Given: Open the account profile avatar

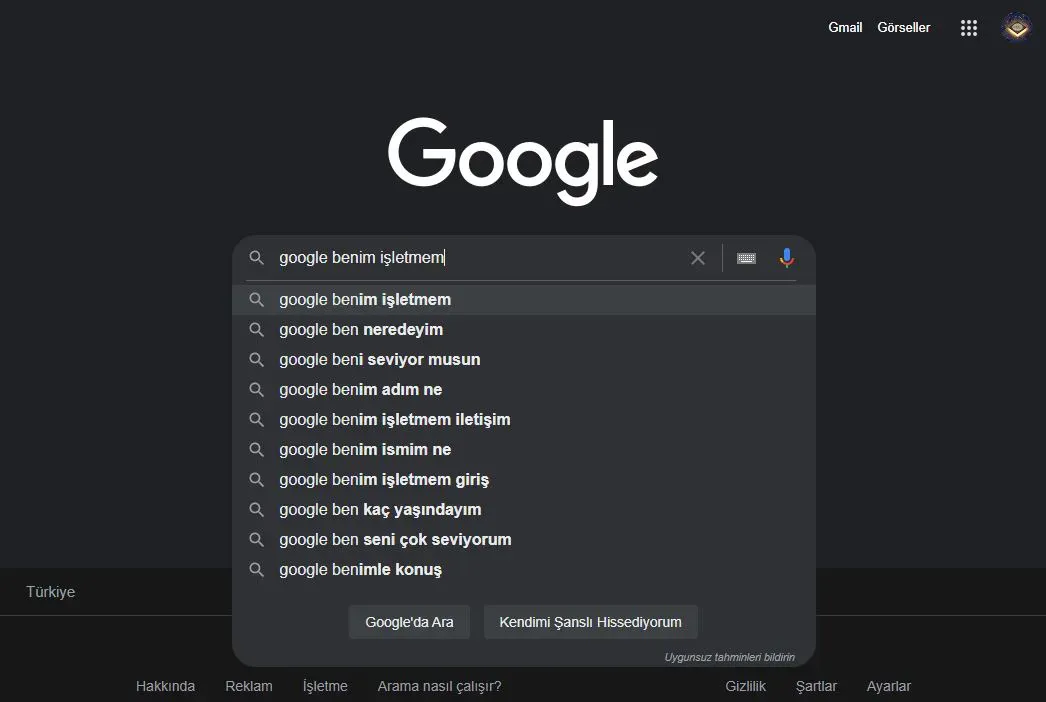Looking at the screenshot, I should pyautogui.click(x=1016, y=27).
